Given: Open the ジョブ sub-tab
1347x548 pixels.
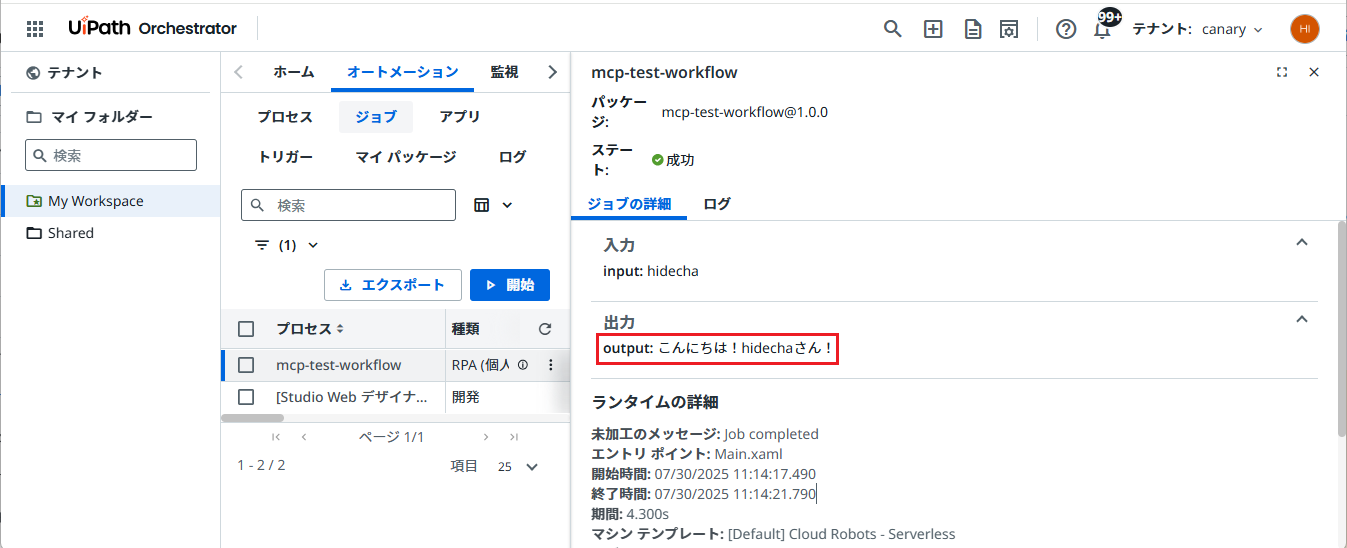Looking at the screenshot, I should pyautogui.click(x=375, y=117).
